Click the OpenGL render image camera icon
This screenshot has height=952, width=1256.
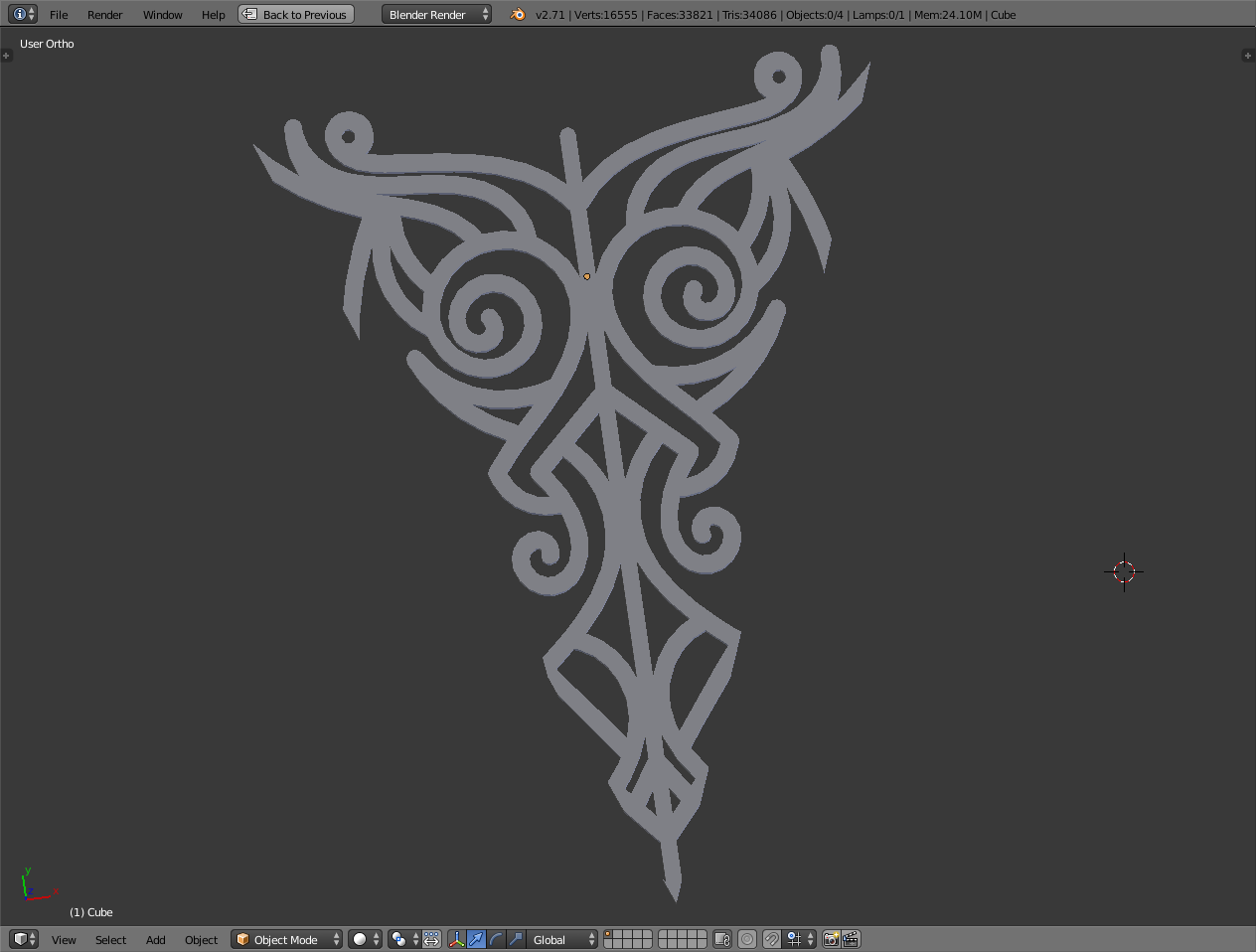coord(832,940)
